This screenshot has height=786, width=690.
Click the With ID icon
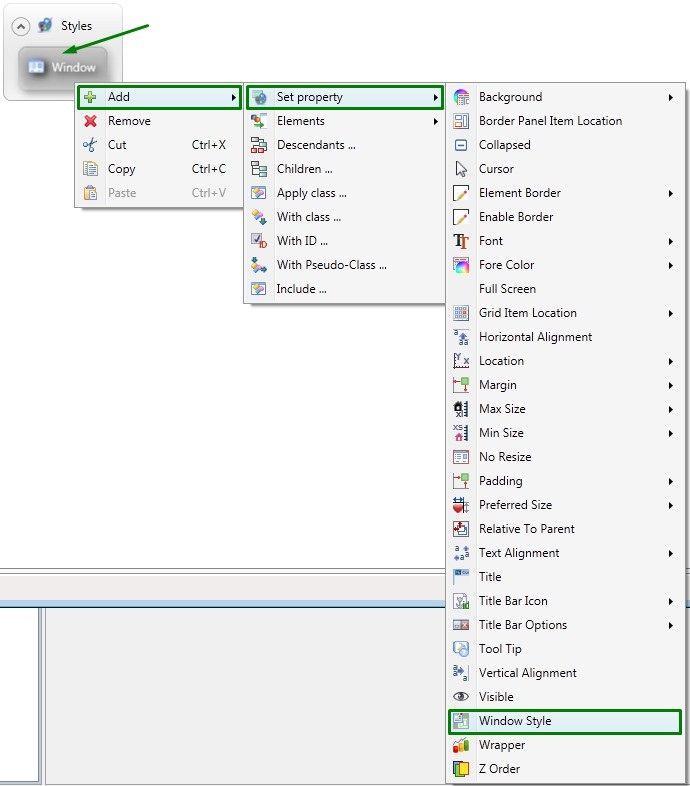coord(259,241)
